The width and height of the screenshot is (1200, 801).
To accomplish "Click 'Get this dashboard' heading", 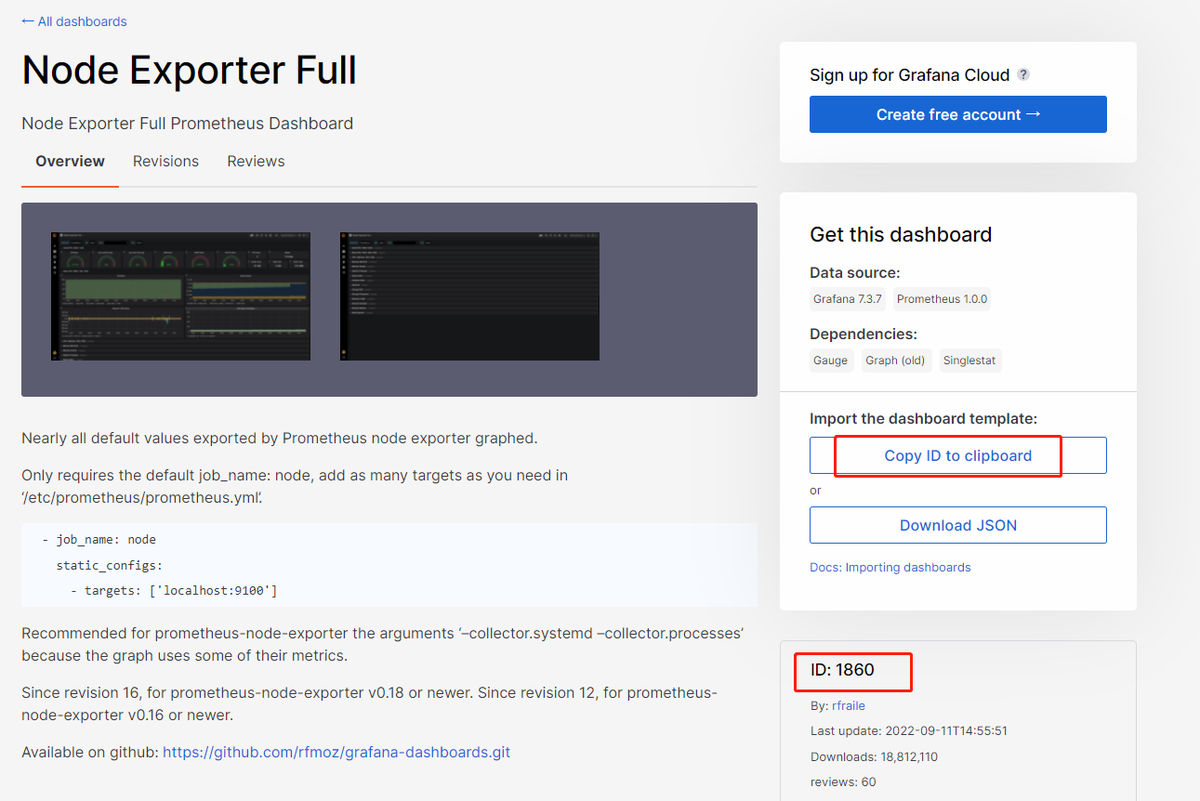I will [x=901, y=235].
